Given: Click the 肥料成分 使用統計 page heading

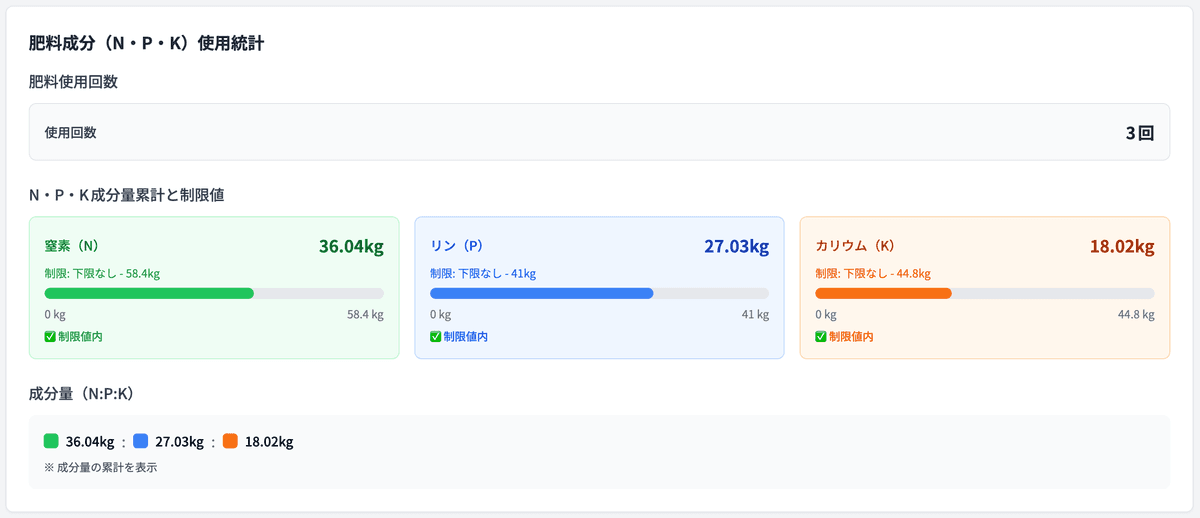Looking at the screenshot, I should click(x=146, y=44).
